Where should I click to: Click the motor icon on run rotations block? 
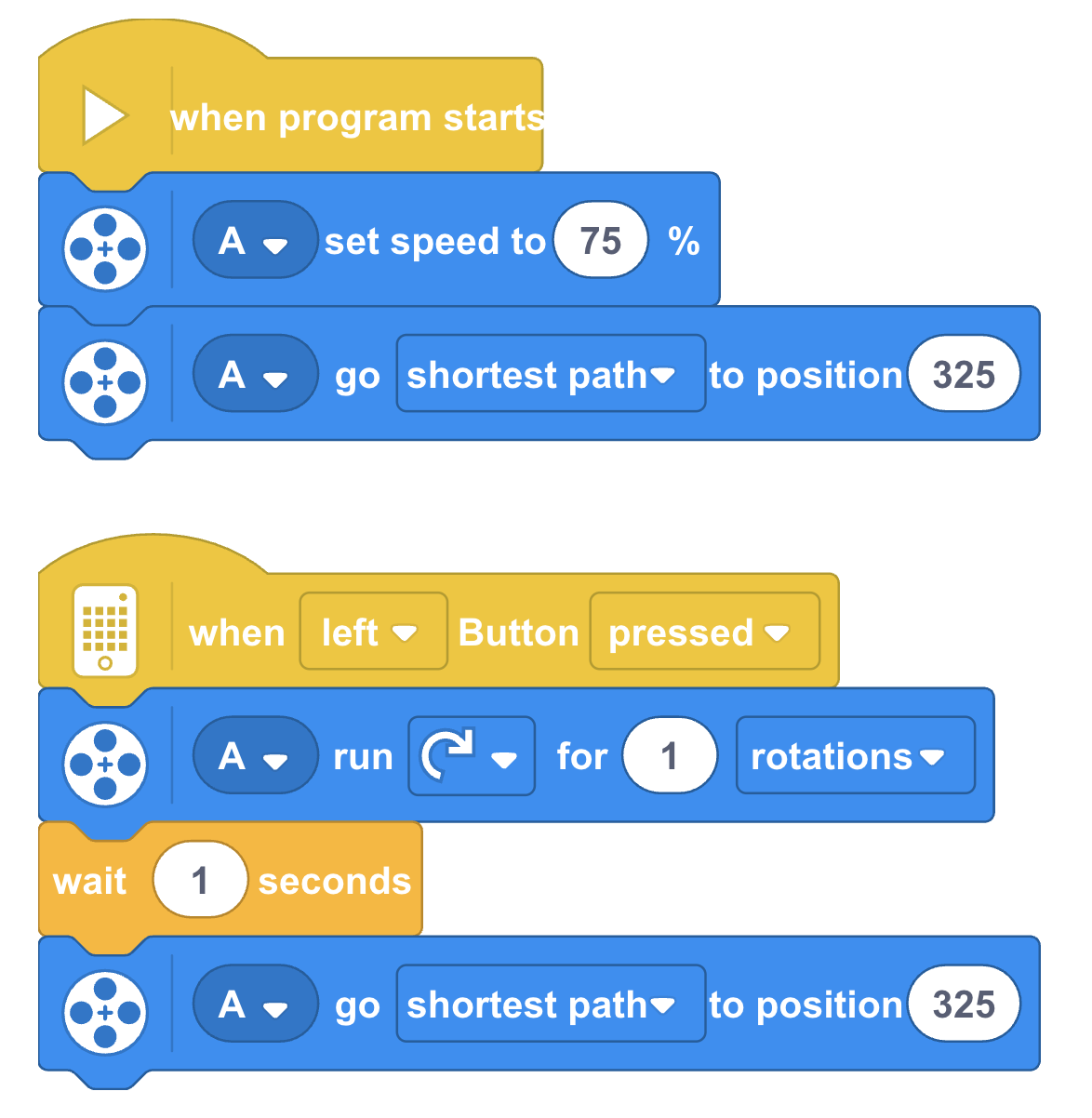point(105,764)
